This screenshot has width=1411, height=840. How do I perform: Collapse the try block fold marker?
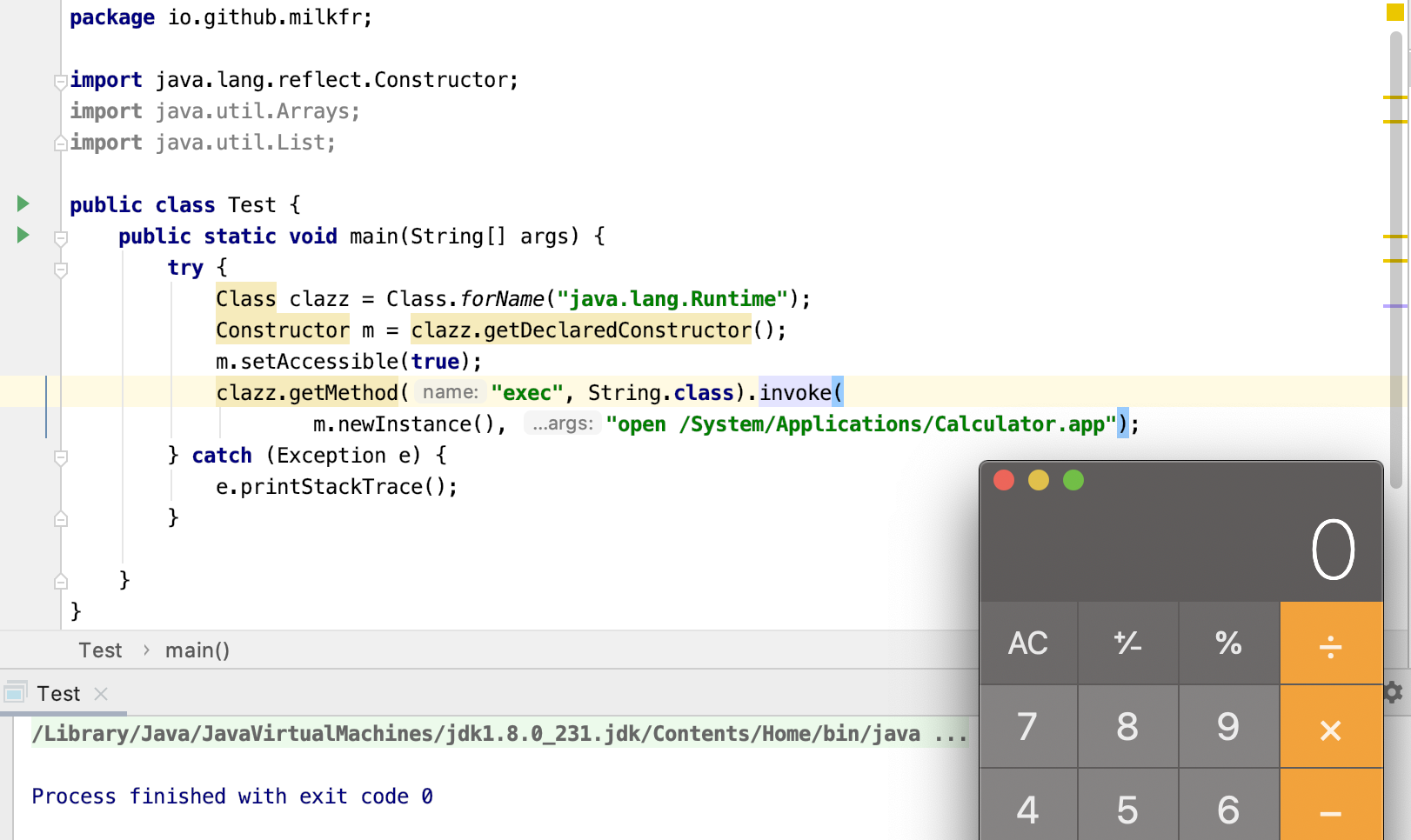click(61, 270)
